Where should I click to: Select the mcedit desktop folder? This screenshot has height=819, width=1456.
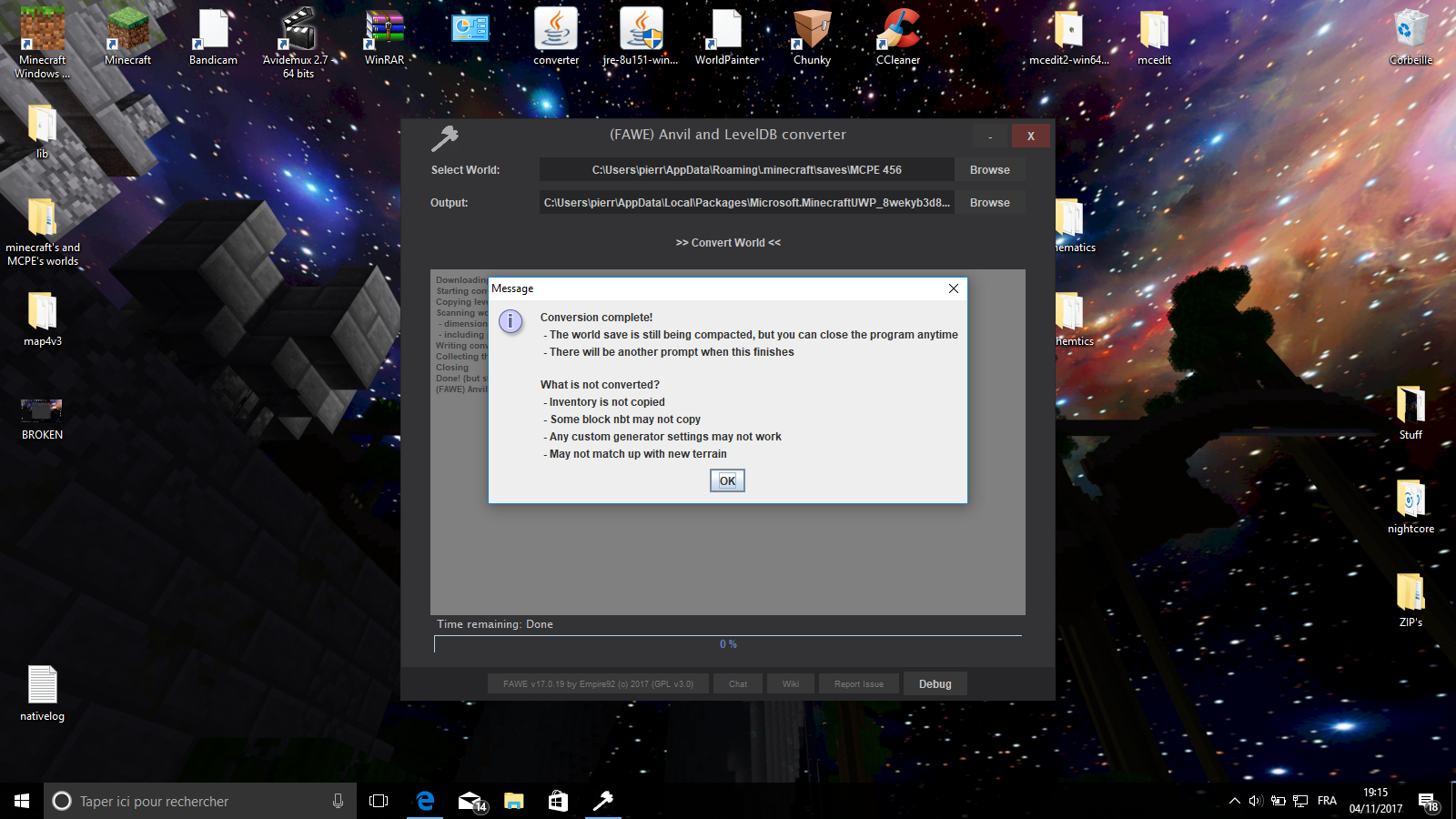1154,37
